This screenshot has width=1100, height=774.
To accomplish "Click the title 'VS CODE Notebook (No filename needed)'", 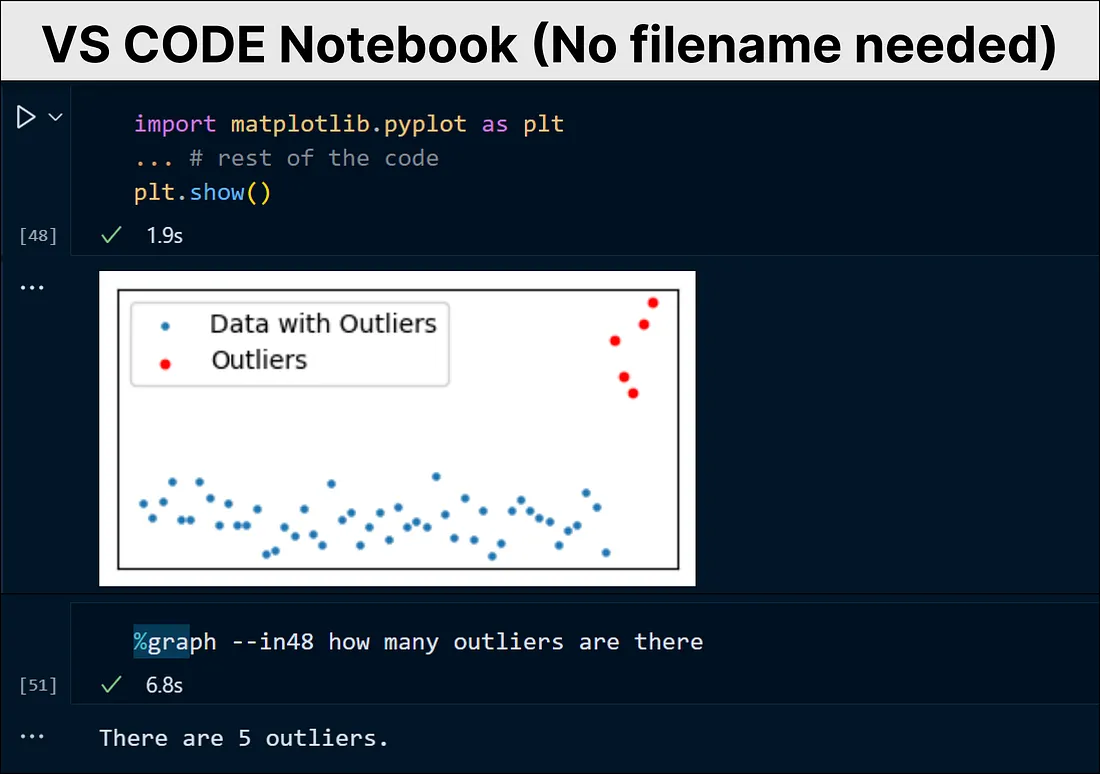I will click(549, 44).
